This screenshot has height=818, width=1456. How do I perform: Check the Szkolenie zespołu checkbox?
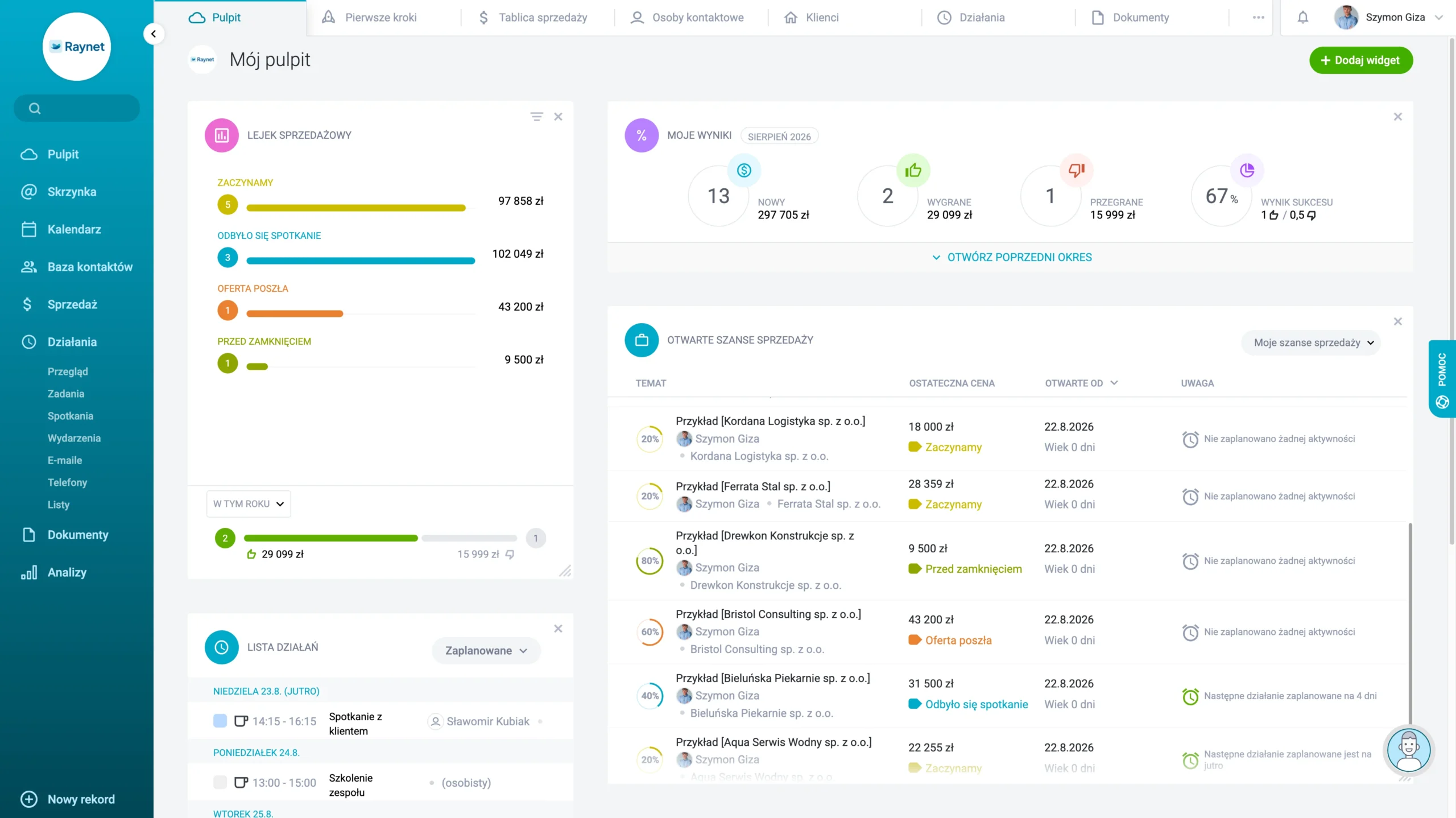[x=220, y=782]
